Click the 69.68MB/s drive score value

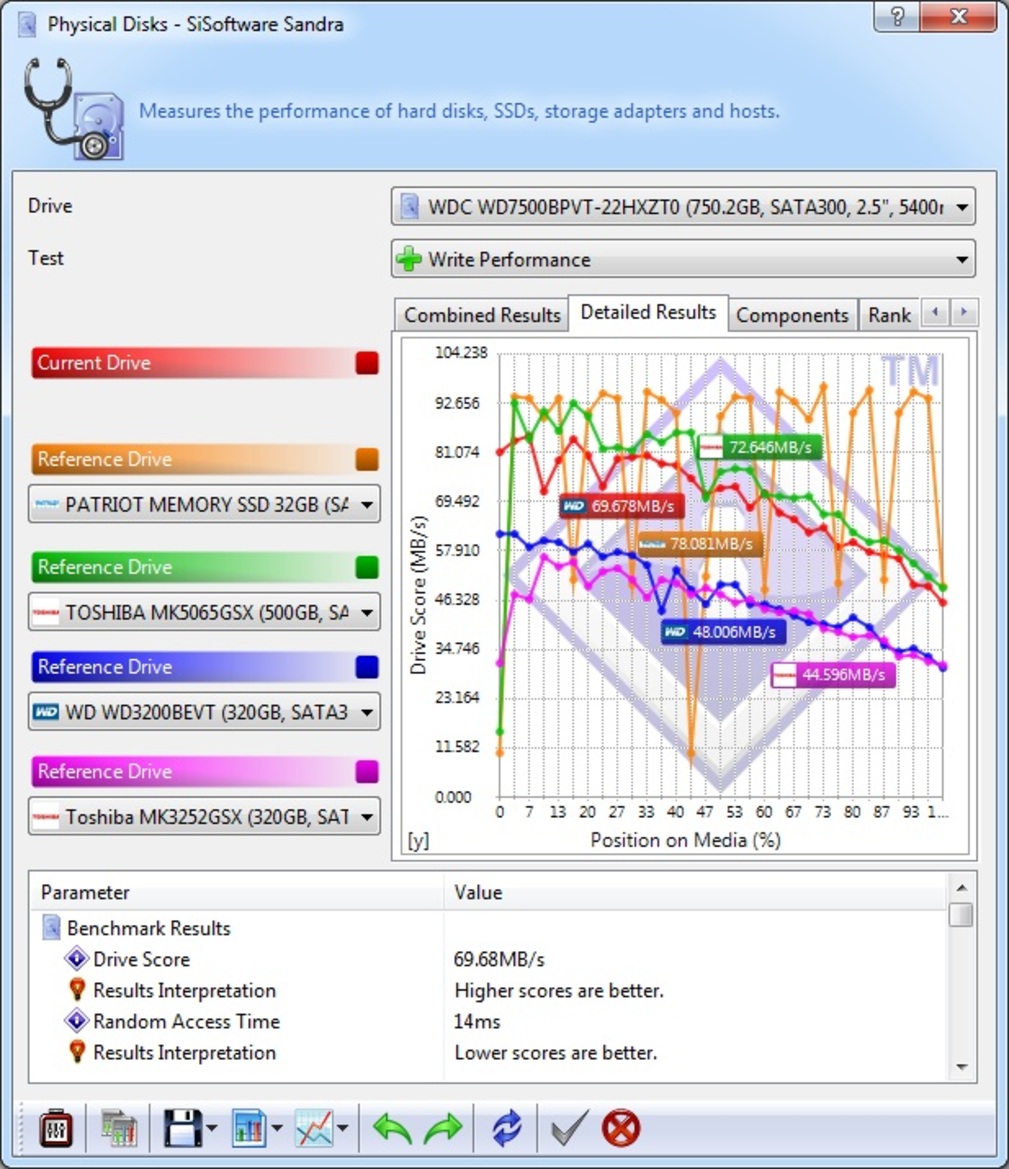pos(499,959)
